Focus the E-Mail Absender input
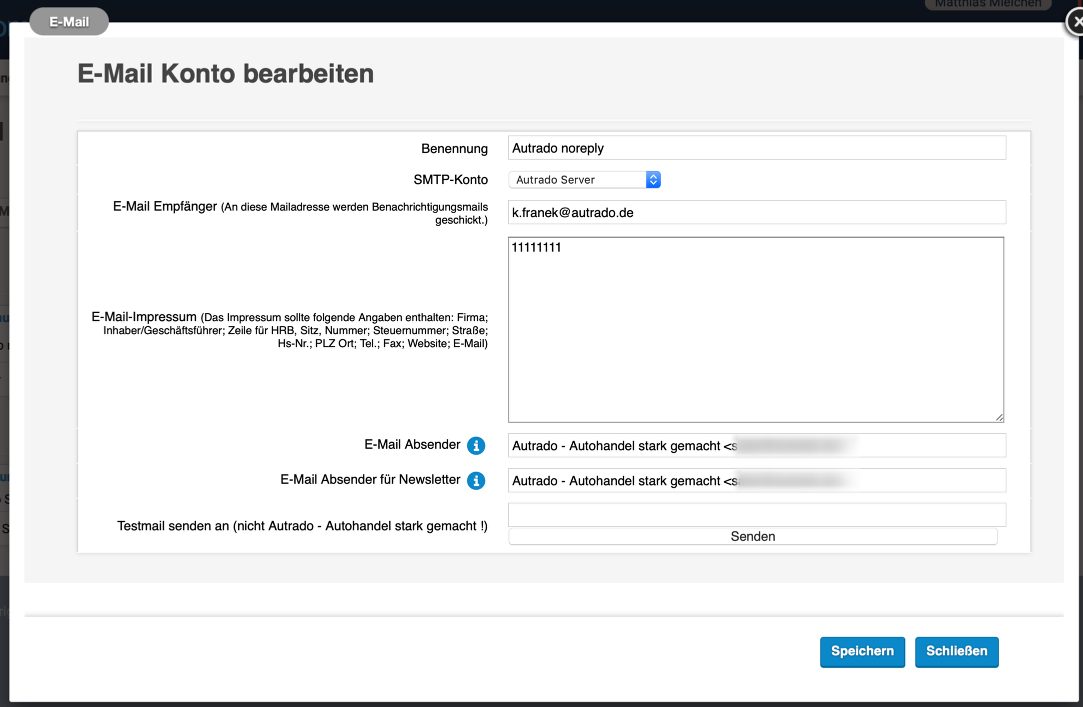This screenshot has width=1083, height=707. (756, 446)
